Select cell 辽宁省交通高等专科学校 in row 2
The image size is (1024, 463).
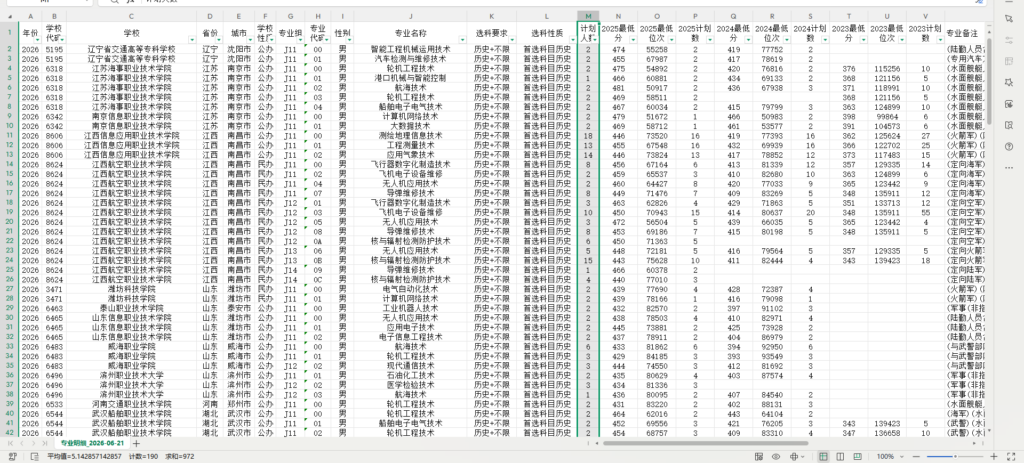(131, 49)
